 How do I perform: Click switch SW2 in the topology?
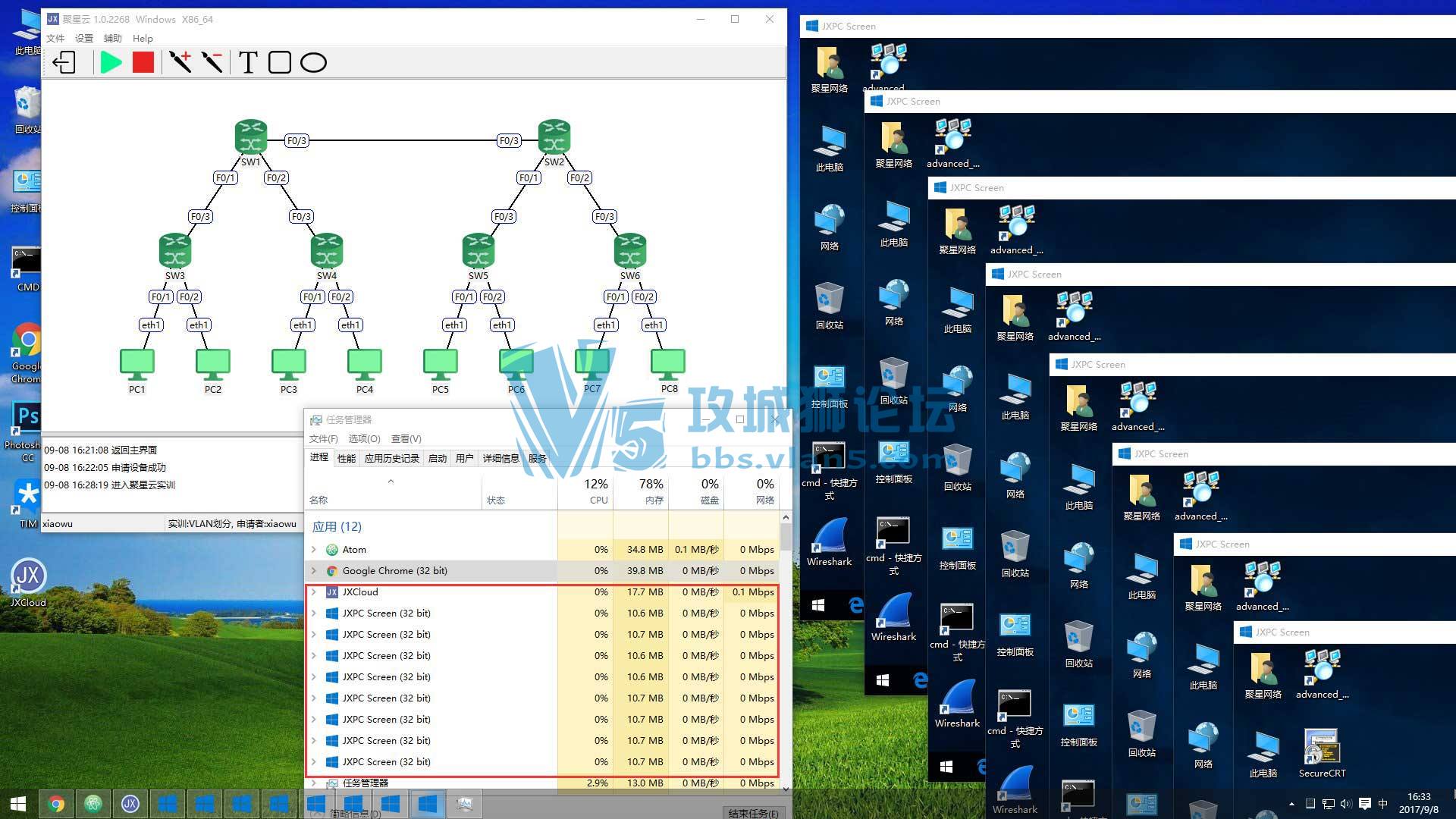click(x=554, y=136)
